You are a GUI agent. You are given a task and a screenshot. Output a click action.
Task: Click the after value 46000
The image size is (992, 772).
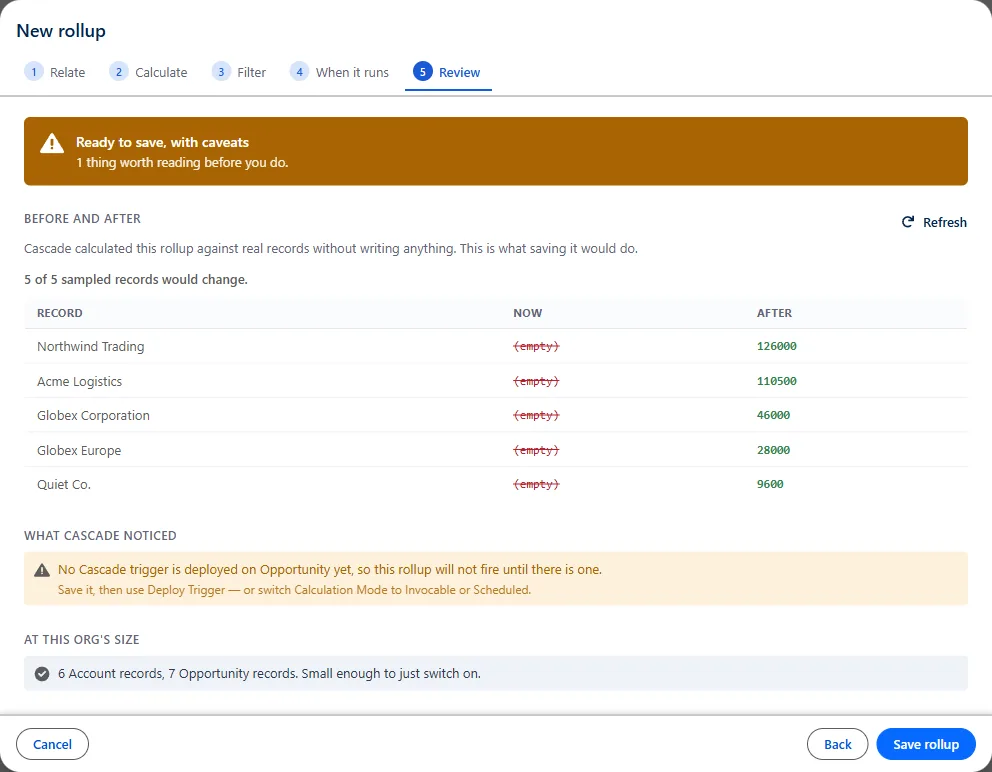pos(773,415)
